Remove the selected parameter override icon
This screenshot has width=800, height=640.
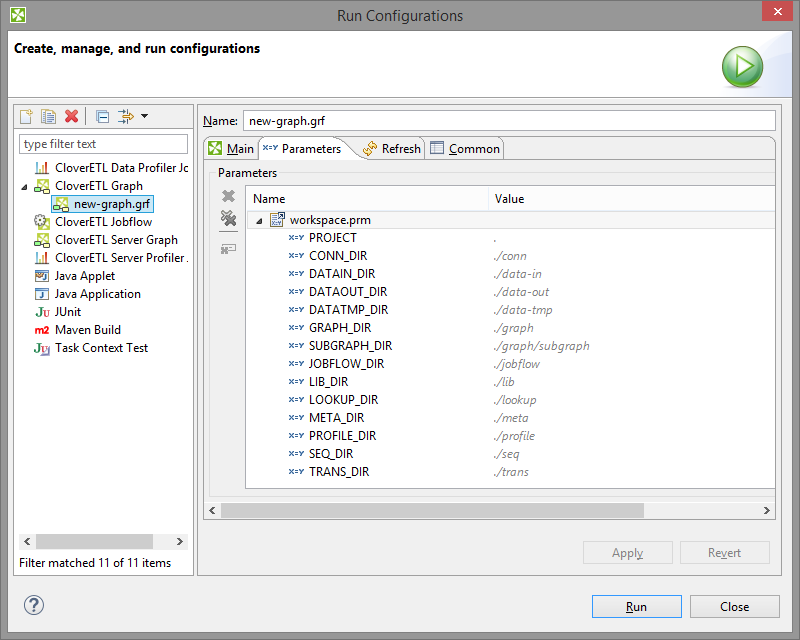pos(228,197)
